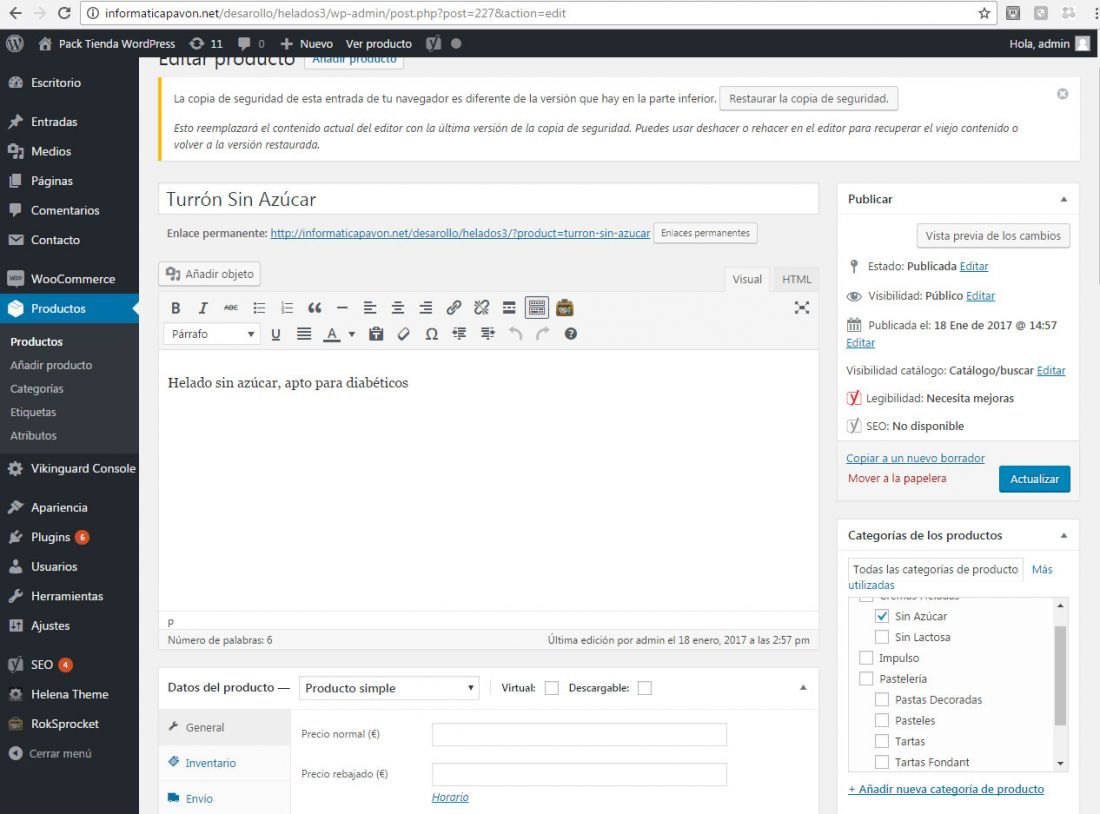
Task: Apply strikethrough formatting
Action: (x=231, y=308)
